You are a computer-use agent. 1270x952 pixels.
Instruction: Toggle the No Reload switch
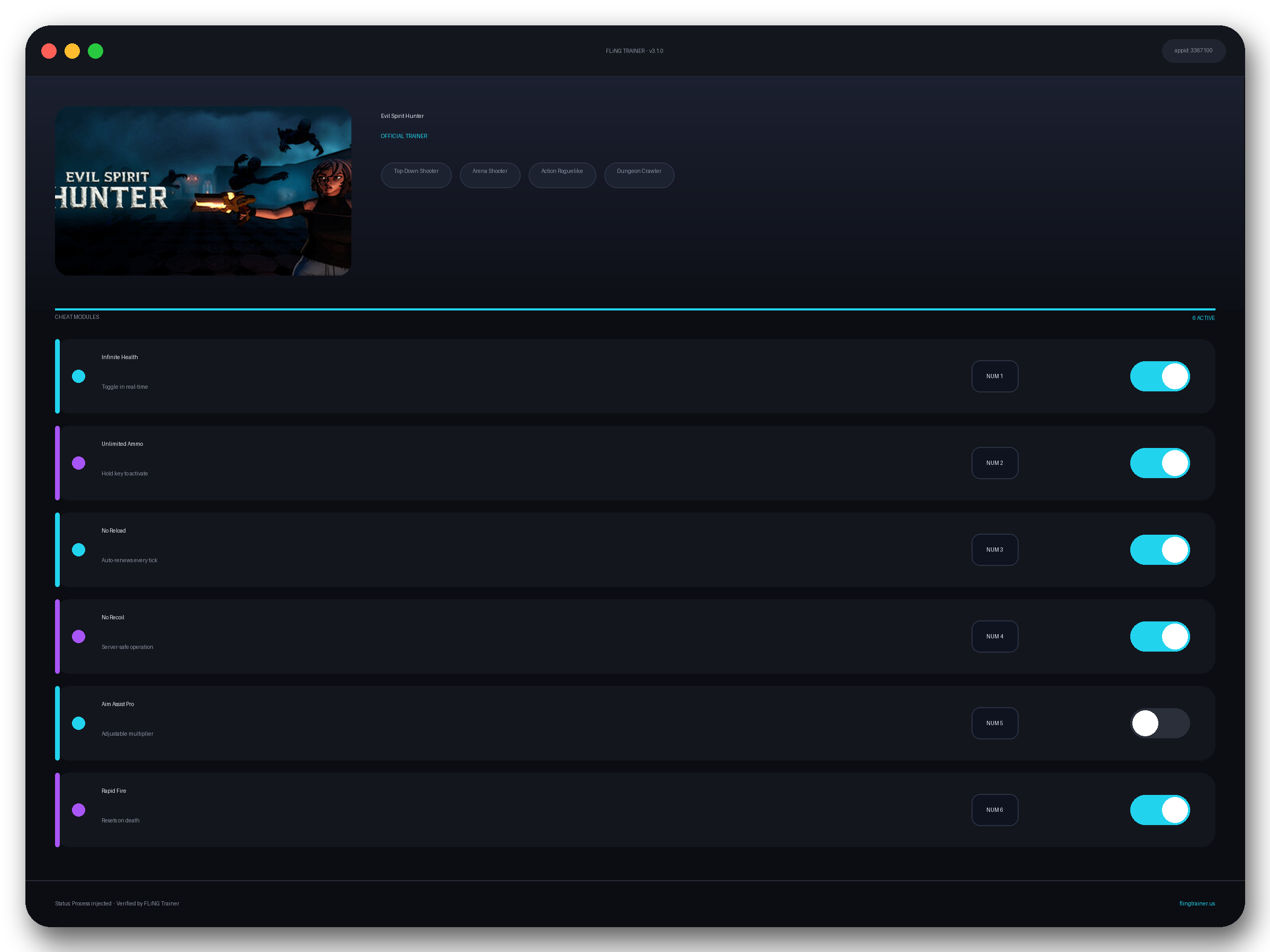pos(1160,550)
